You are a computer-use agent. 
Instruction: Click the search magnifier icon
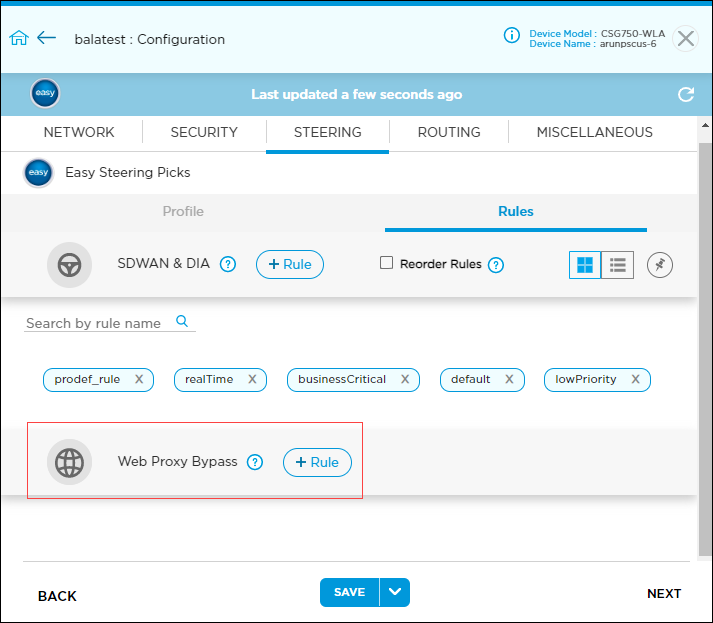tap(182, 321)
